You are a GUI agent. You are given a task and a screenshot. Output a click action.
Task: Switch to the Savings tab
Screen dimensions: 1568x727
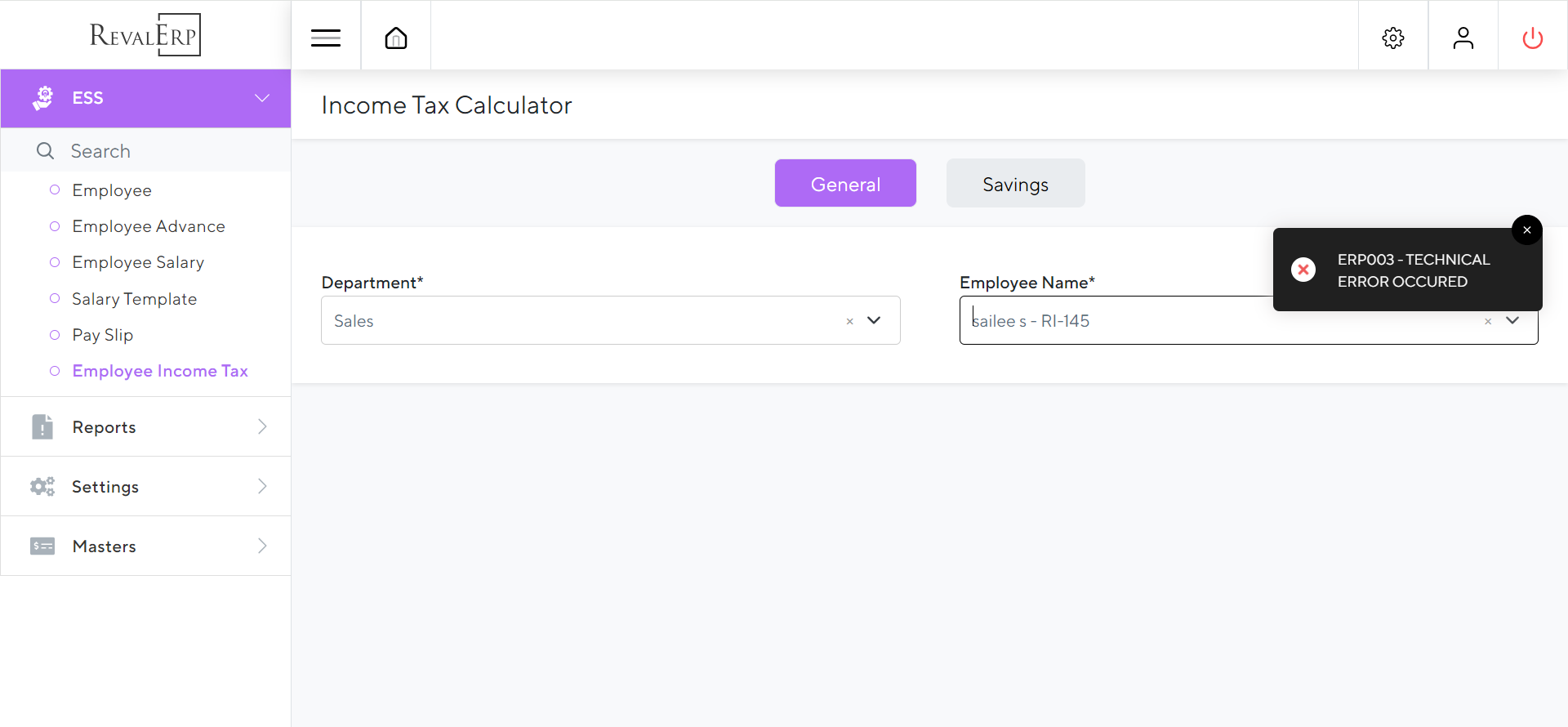click(1015, 184)
